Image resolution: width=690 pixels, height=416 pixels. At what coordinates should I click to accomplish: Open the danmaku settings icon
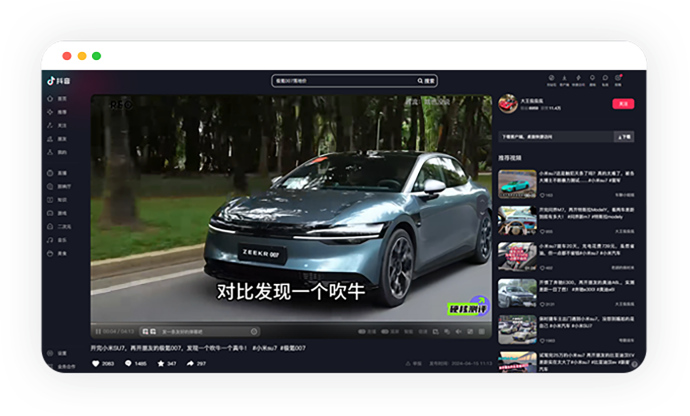153,331
